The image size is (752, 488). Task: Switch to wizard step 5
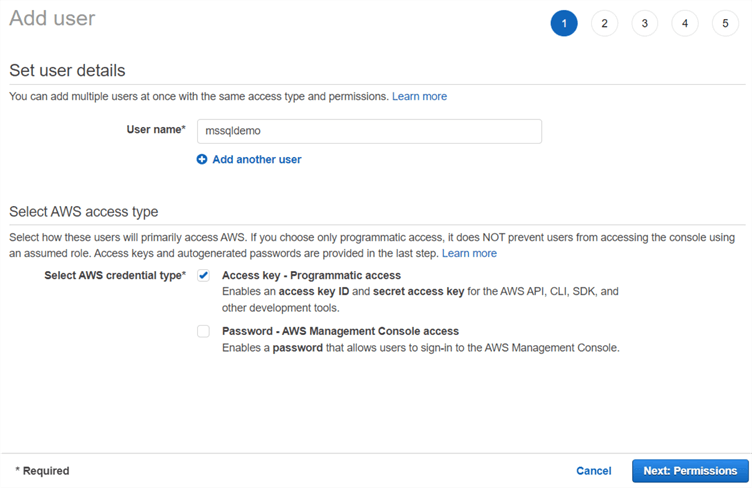coord(725,23)
